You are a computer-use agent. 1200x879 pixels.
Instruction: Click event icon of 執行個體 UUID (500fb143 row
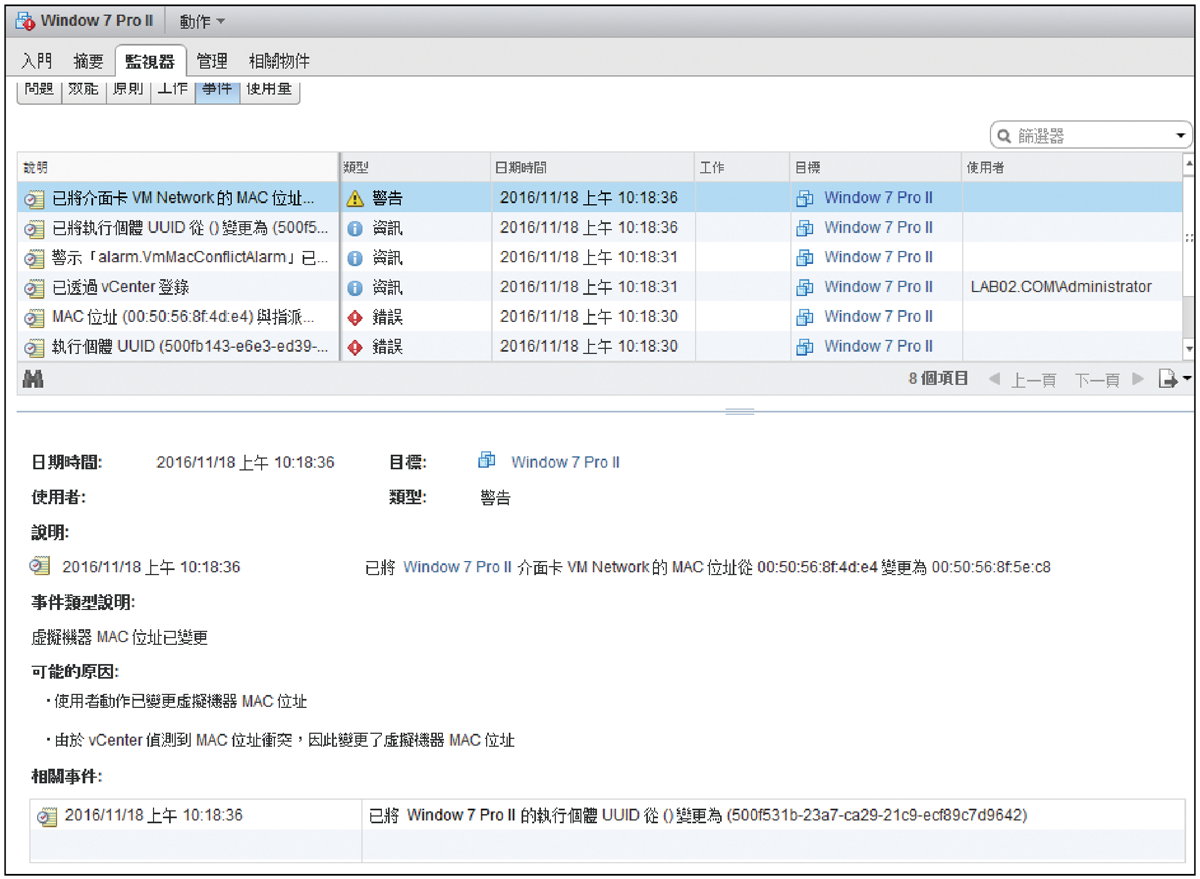[35, 347]
